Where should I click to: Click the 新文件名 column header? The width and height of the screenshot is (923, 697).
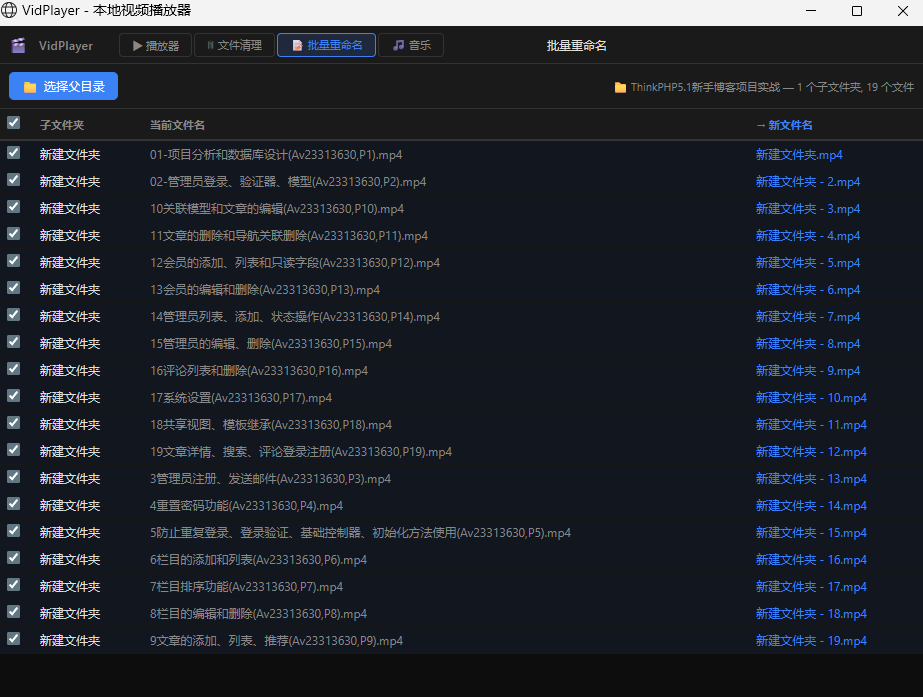pos(784,125)
